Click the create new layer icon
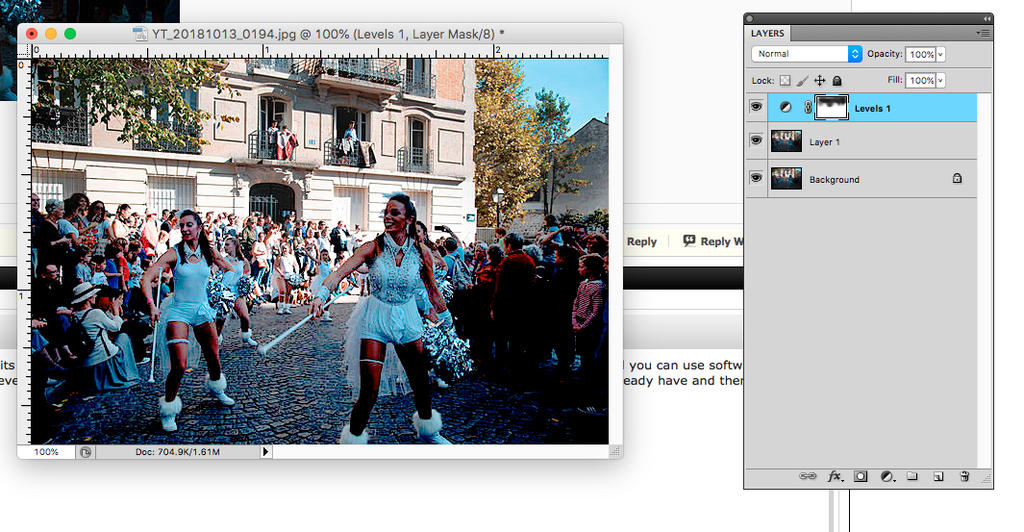The image size is (1024, 532). tap(938, 477)
